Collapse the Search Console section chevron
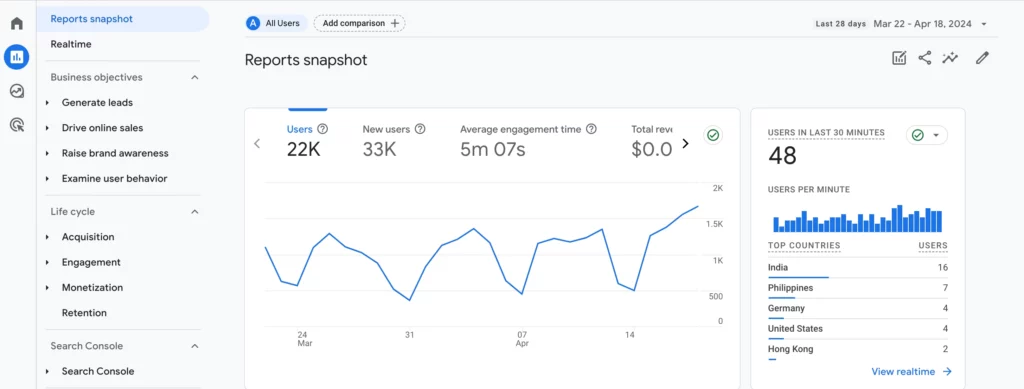The image size is (1024, 389). 195,346
